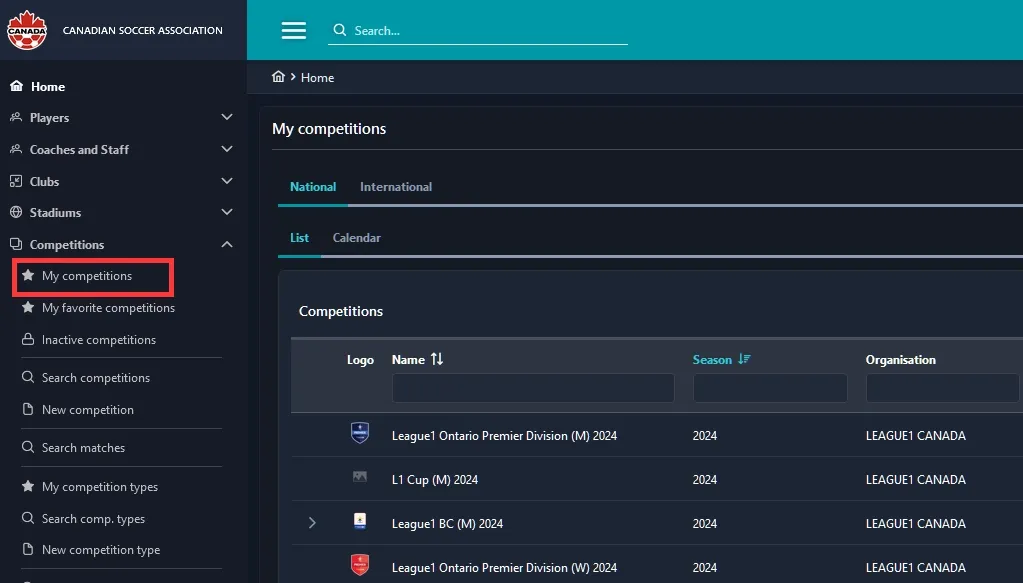Focus the top Search field
The height and width of the screenshot is (583, 1023).
[478, 31]
